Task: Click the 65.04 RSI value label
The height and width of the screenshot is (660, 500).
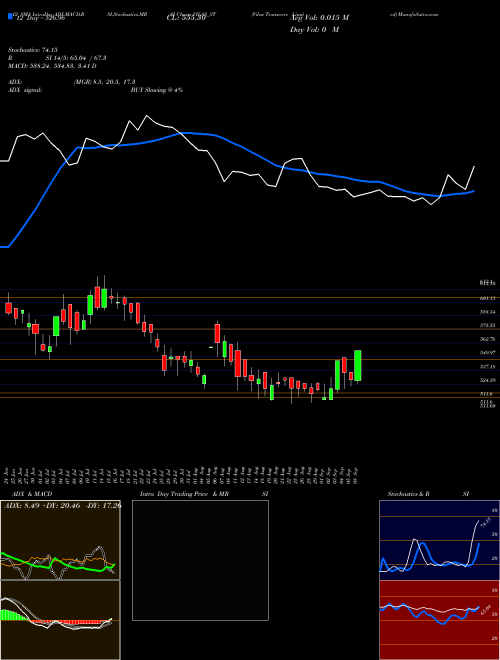Action: tap(486, 610)
